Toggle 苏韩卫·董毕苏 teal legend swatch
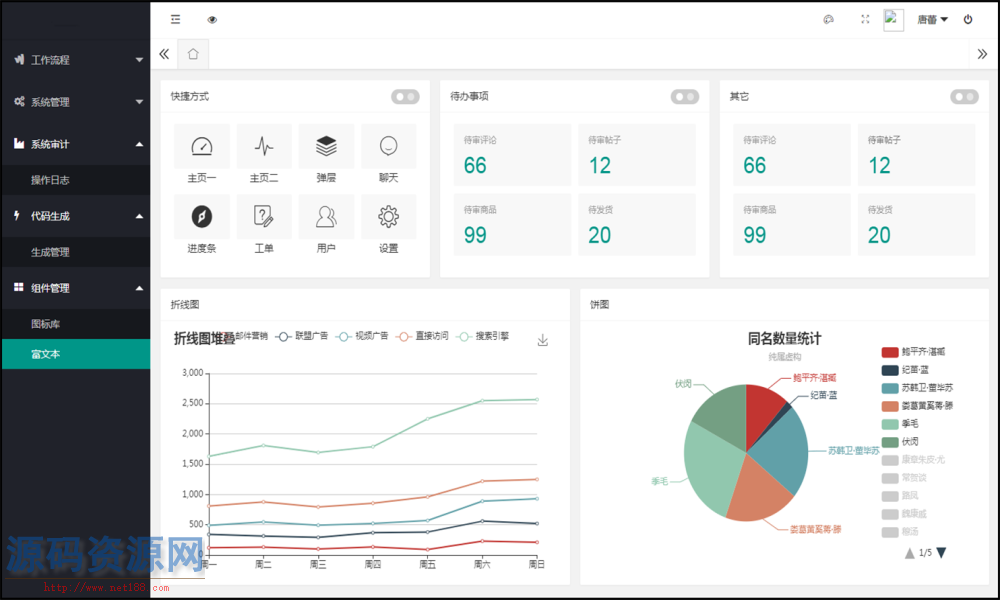The height and width of the screenshot is (600, 1000). 890,388
